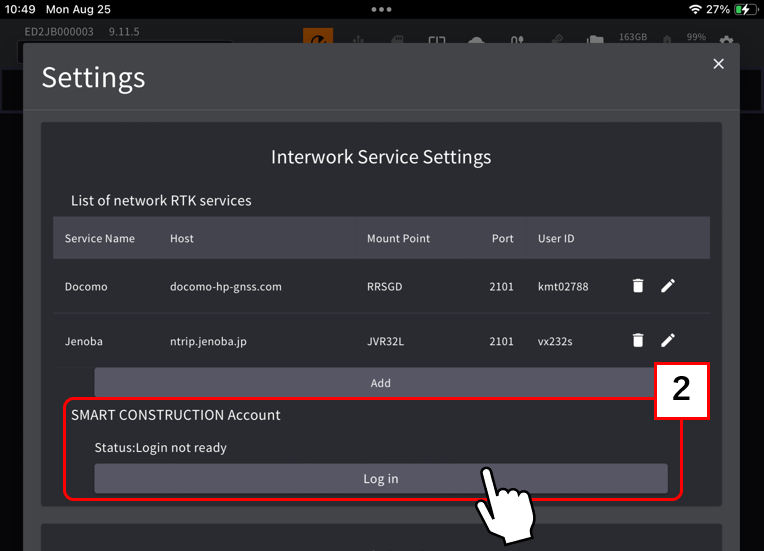
Task: Select host ntrip.jenoba.jp
Action: [x=208, y=341]
